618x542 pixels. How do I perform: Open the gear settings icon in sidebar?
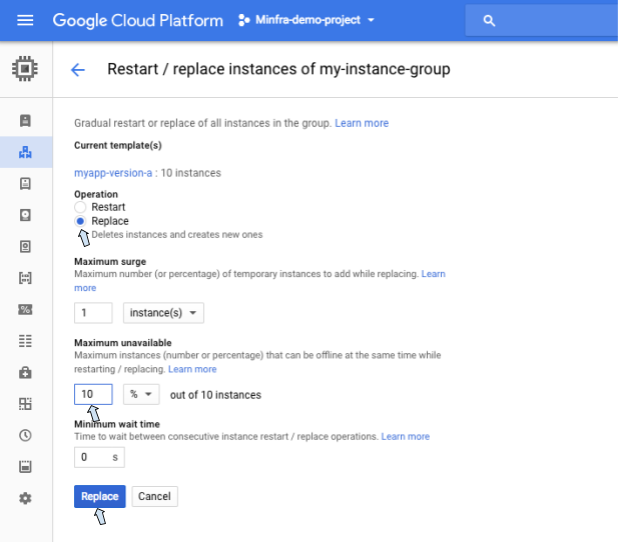(x=25, y=498)
